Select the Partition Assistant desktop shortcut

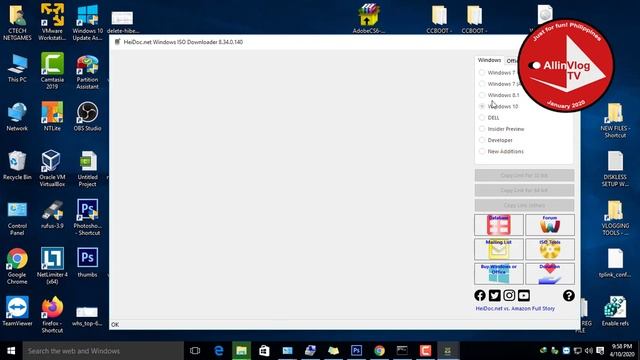tap(87, 71)
